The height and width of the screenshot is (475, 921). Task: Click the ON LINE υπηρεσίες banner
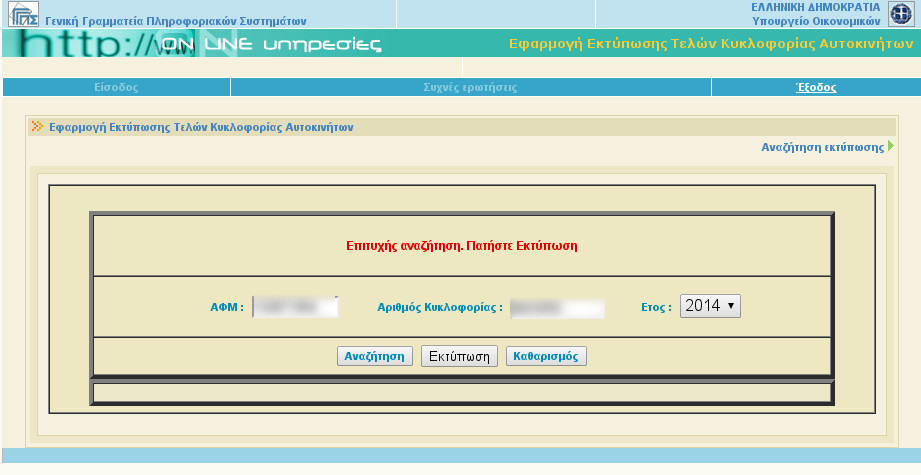pyautogui.click(x=271, y=44)
